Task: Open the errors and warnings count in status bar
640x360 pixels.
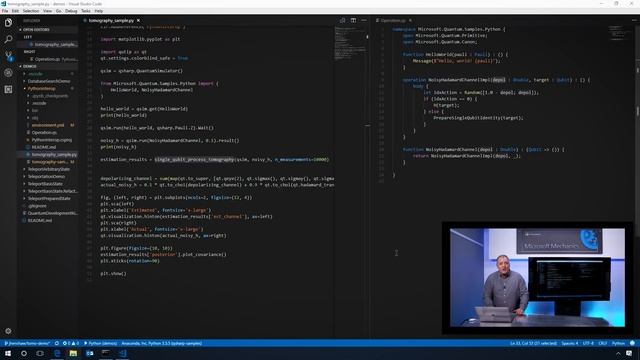Action: (71, 343)
